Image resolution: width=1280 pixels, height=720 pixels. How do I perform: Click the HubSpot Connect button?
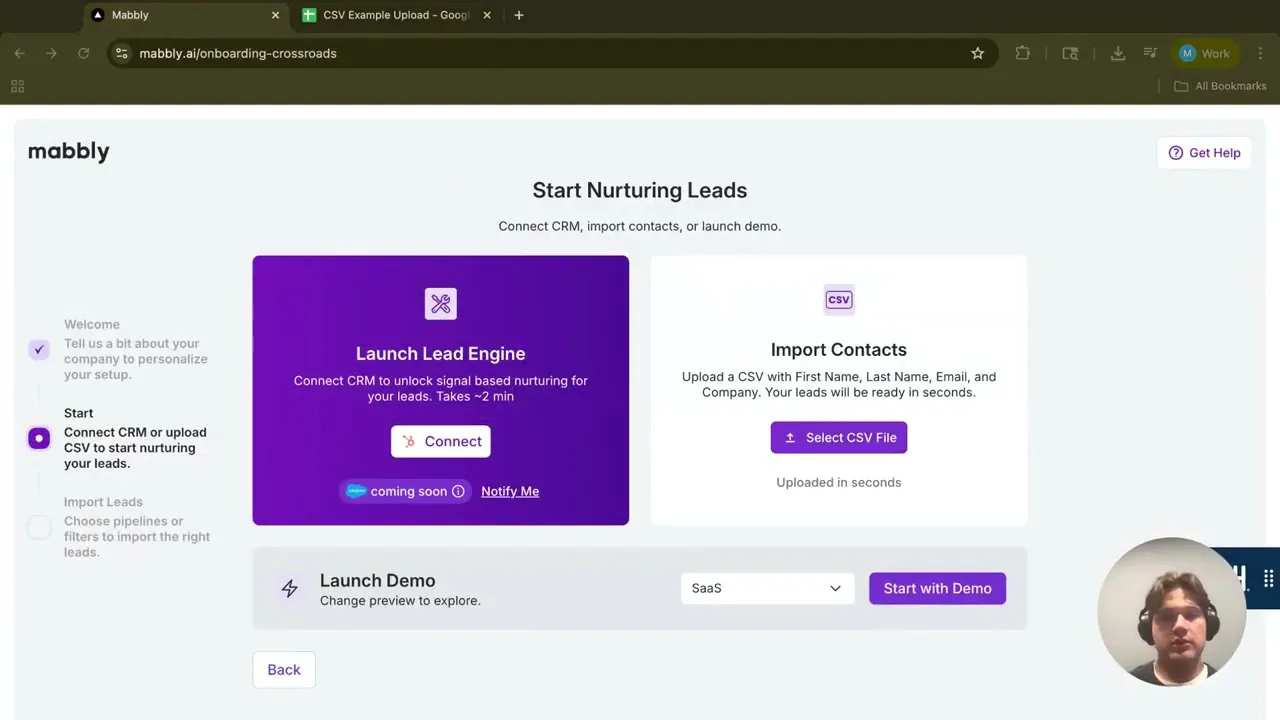[440, 441]
